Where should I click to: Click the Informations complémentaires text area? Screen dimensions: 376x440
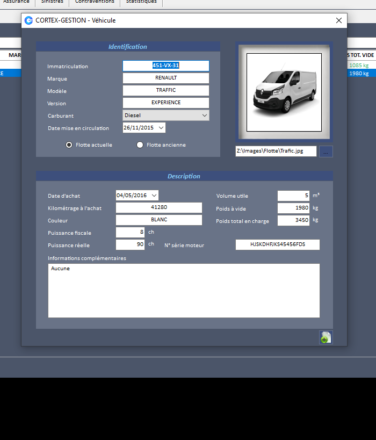(x=184, y=290)
